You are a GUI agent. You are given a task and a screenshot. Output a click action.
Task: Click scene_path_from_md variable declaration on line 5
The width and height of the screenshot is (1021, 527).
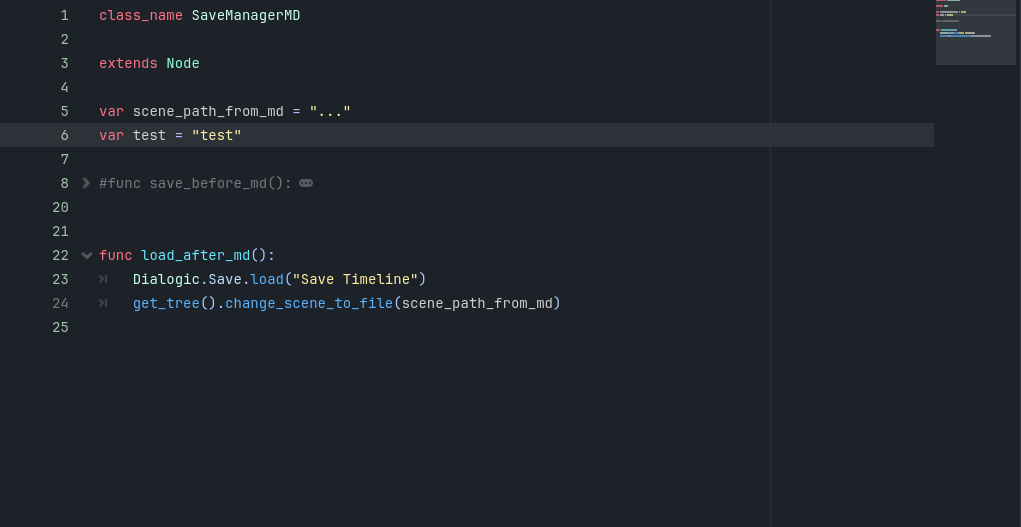208,111
